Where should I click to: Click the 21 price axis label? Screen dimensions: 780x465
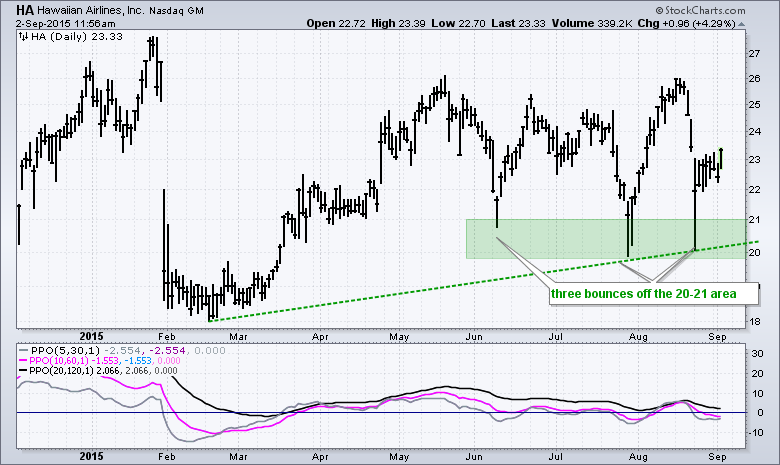click(754, 220)
